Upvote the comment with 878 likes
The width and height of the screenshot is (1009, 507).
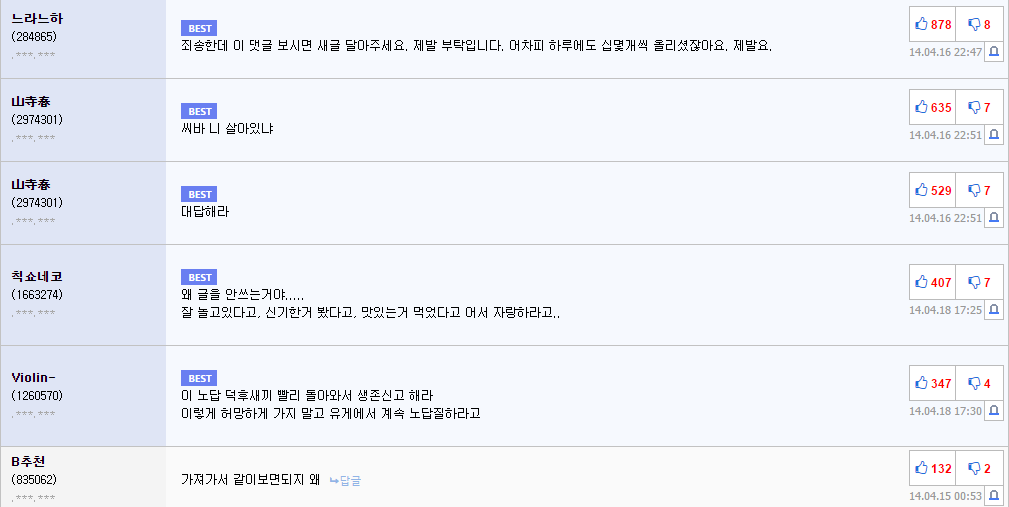tap(932, 24)
